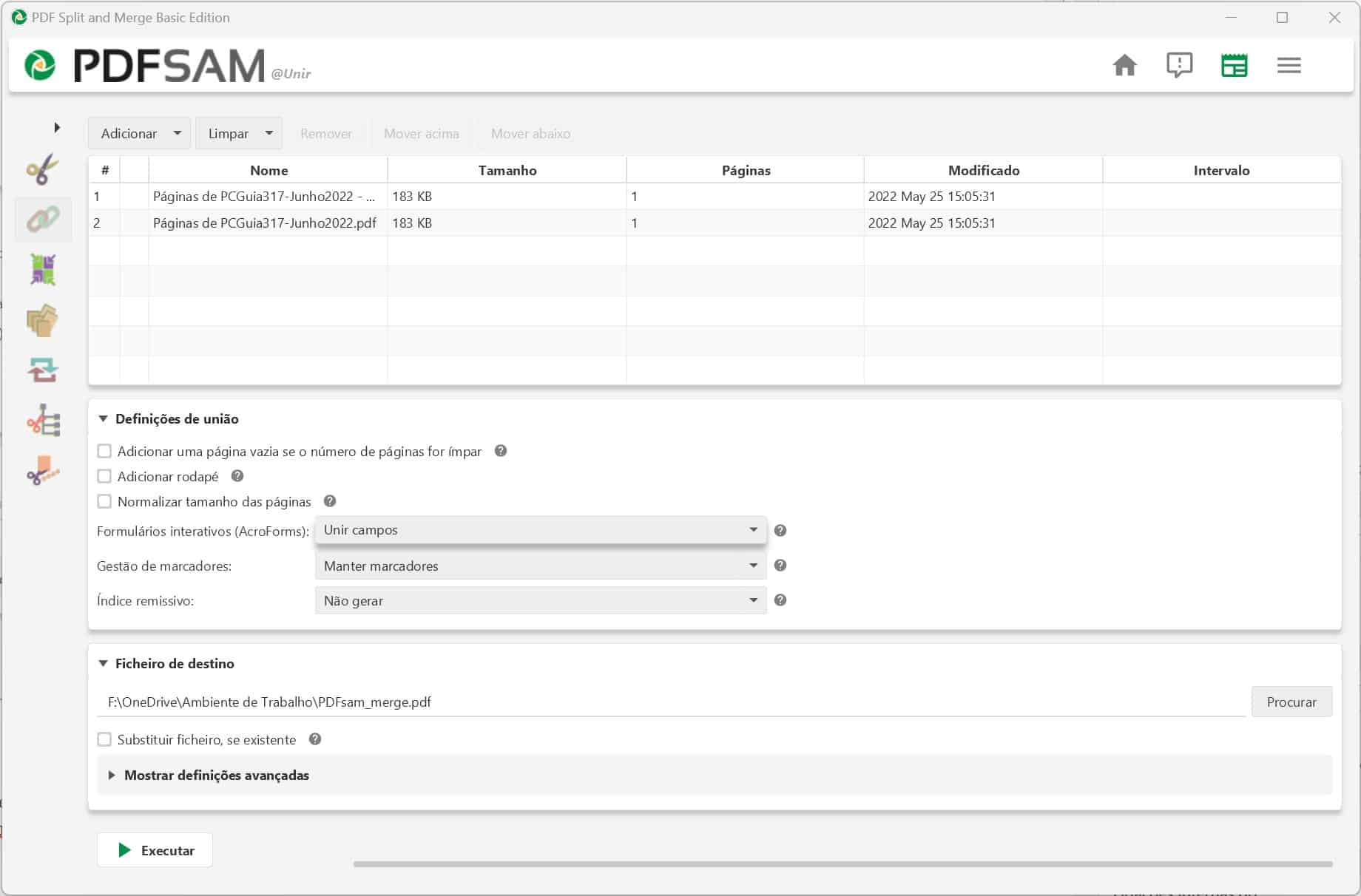The image size is (1361, 896).
Task: Open the Formulários interativos combo box
Action: (541, 530)
